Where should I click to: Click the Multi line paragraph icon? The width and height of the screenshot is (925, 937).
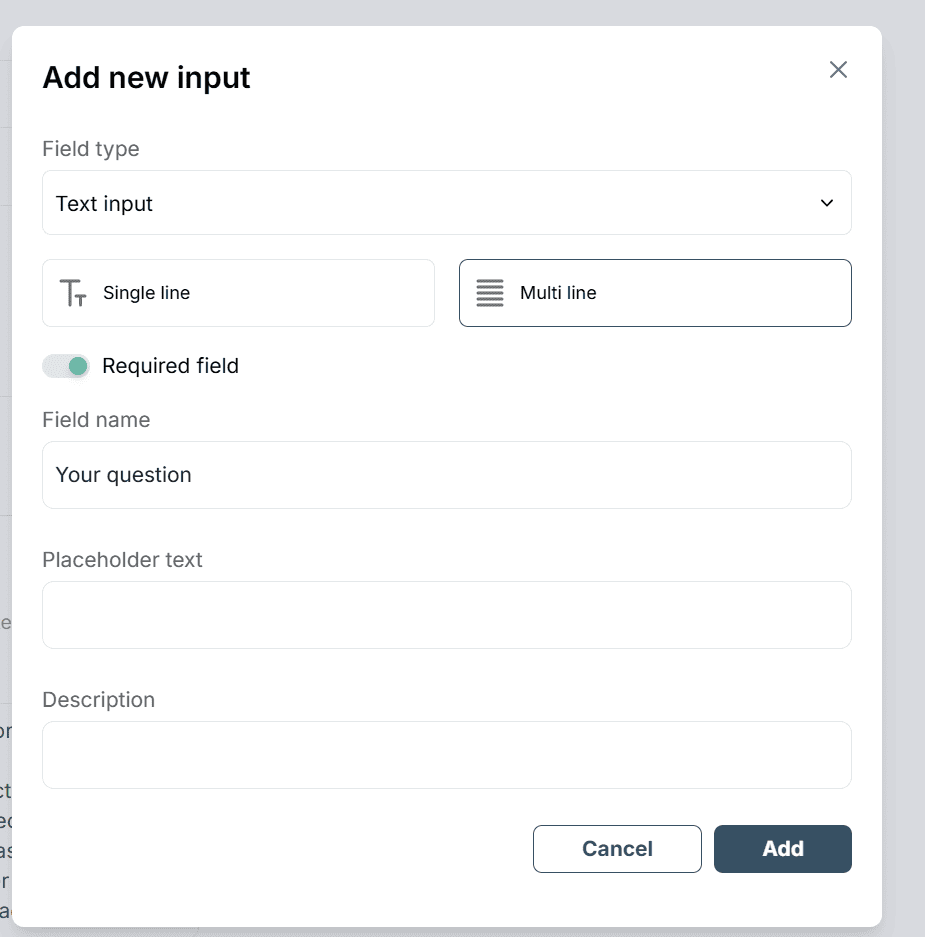(490, 293)
